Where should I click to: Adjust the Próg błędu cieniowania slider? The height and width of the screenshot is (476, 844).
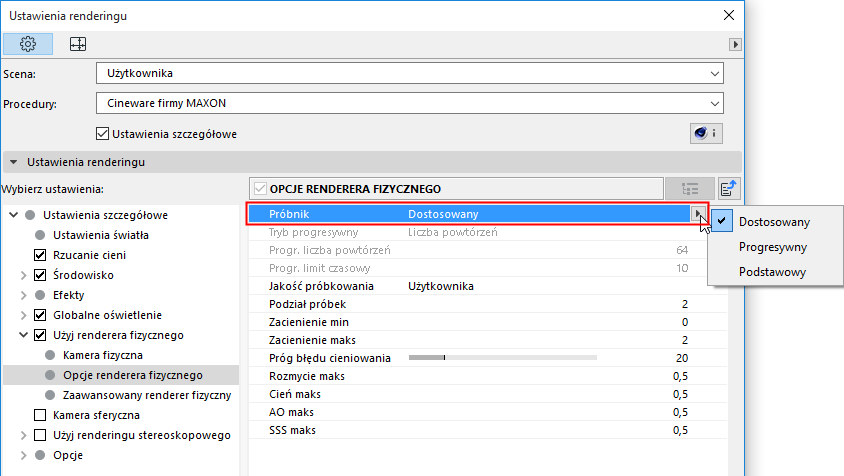pos(503,358)
